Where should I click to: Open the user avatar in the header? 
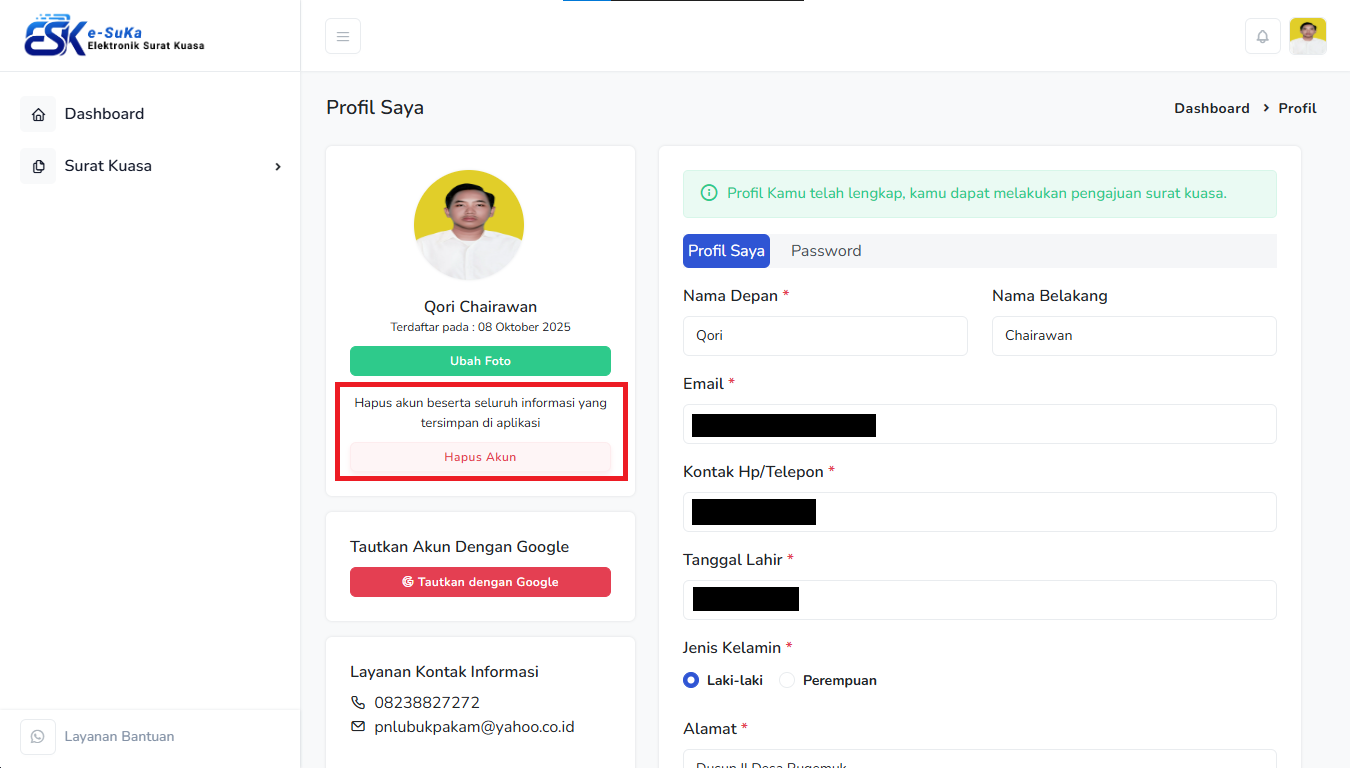1307,36
